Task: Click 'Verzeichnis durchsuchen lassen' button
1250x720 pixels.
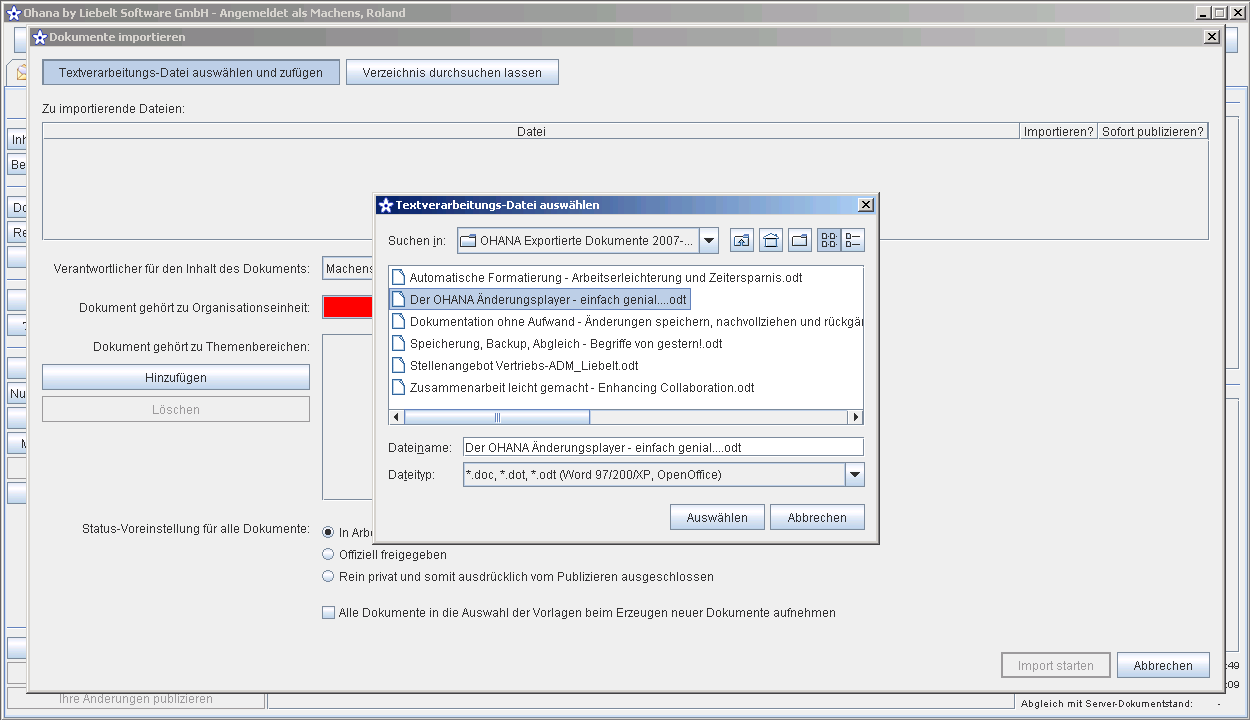Action: click(452, 73)
